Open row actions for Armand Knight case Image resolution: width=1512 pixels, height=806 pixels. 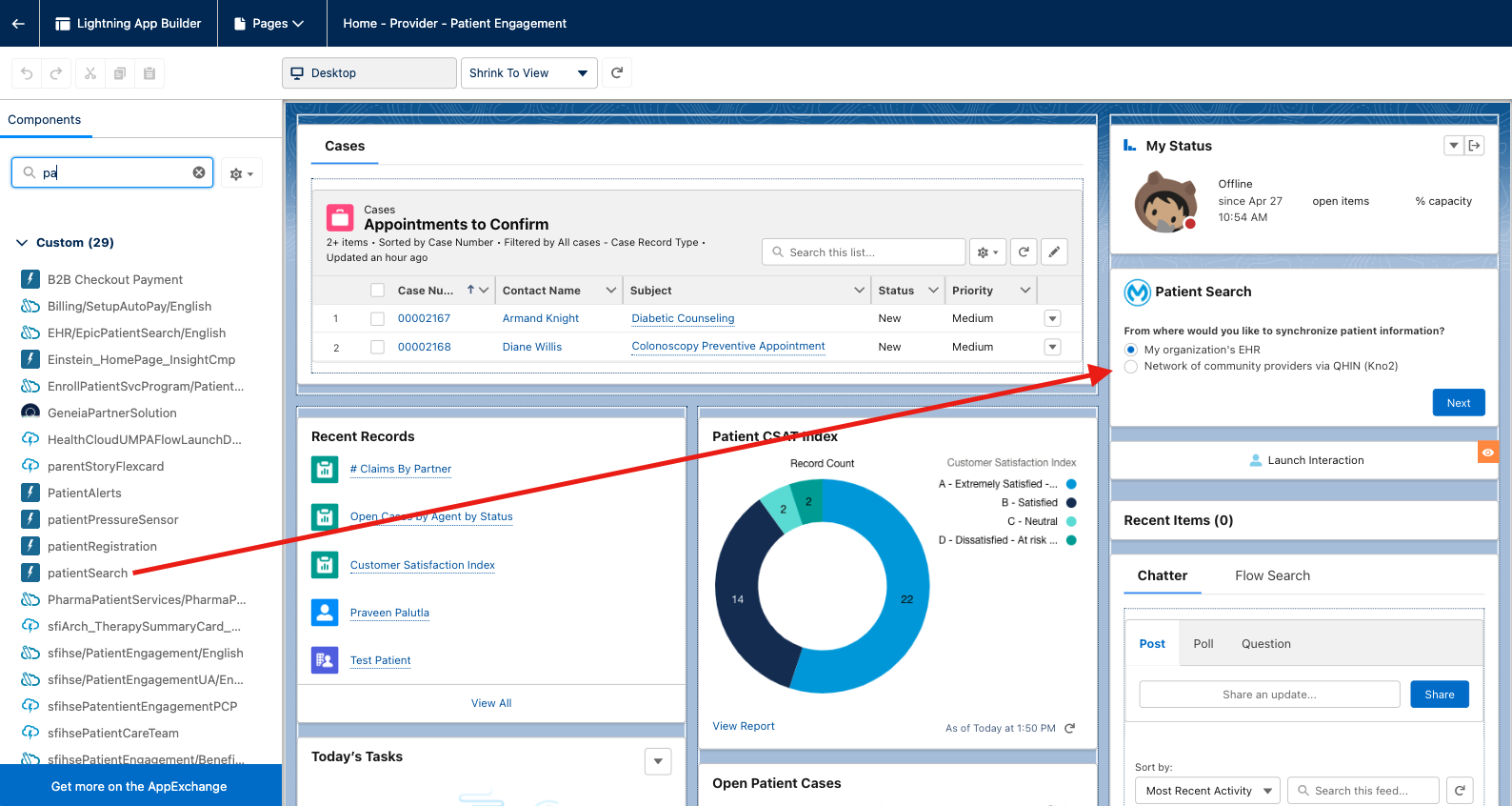(x=1052, y=318)
